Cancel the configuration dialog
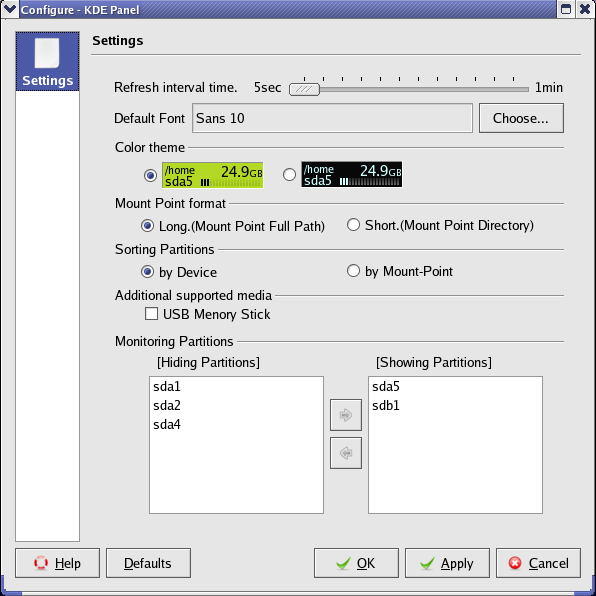This screenshot has height=596, width=596. (538, 563)
